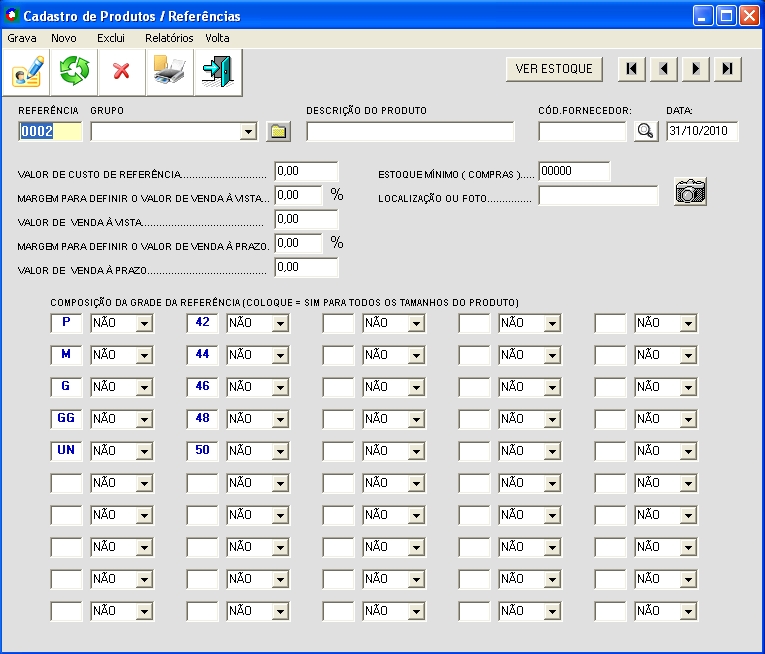
Task: Close the Cadastro de Produtos window
Action: coord(749,16)
